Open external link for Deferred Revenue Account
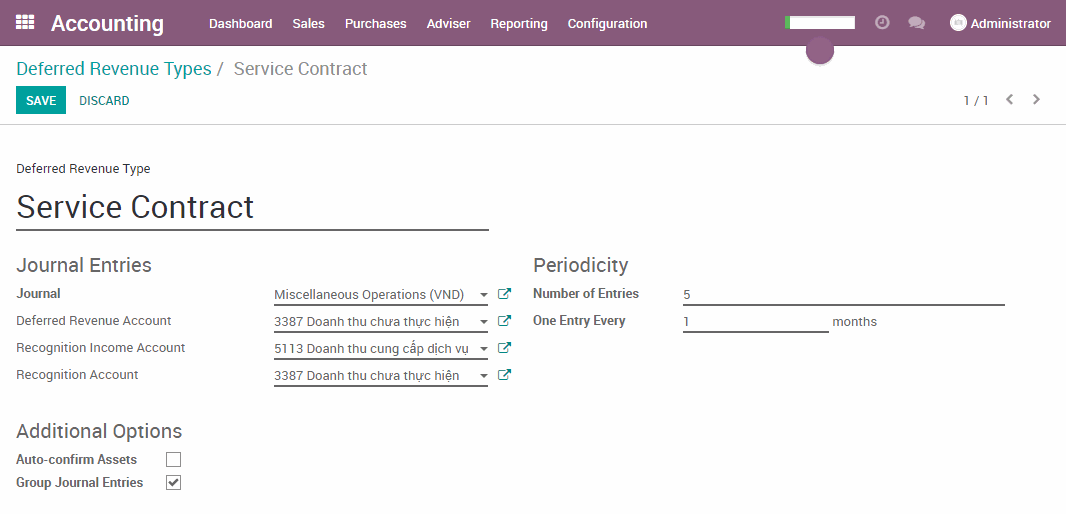The image size is (1066, 514). (x=504, y=321)
